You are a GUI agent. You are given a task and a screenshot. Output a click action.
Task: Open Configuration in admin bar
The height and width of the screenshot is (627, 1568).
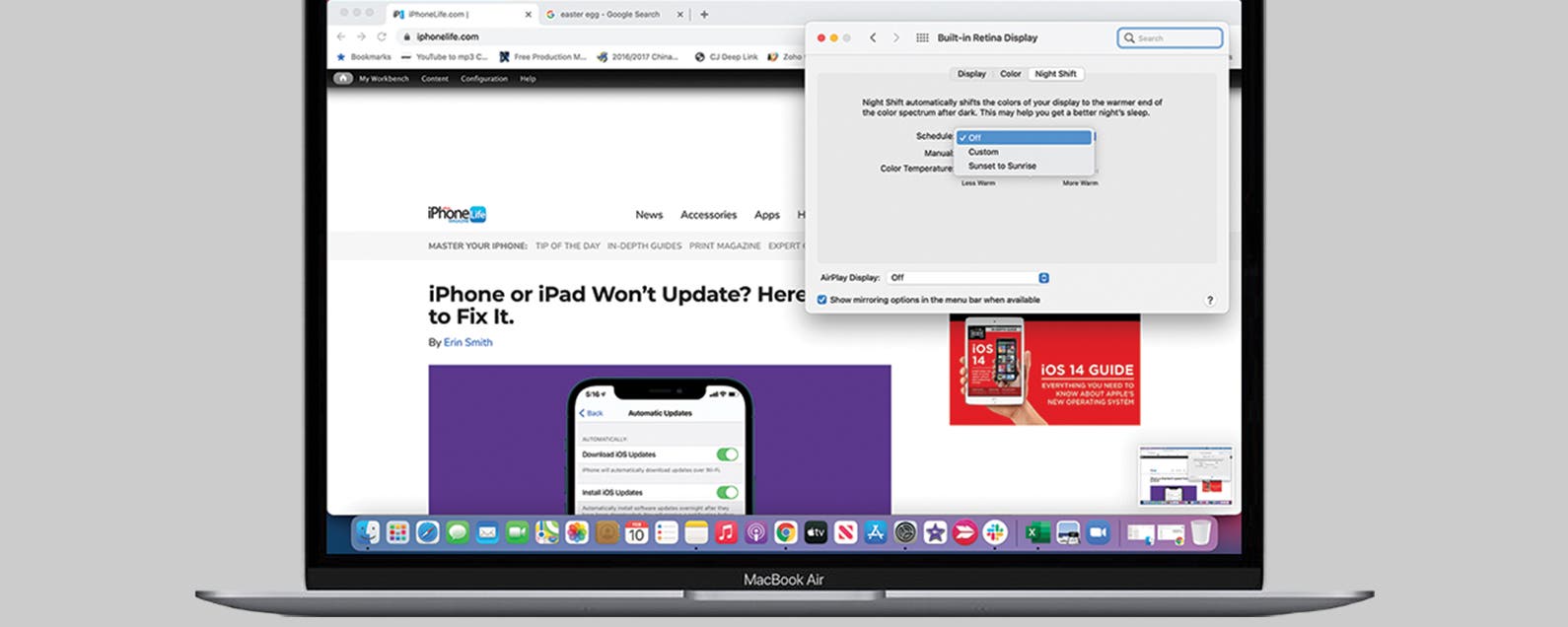(484, 79)
